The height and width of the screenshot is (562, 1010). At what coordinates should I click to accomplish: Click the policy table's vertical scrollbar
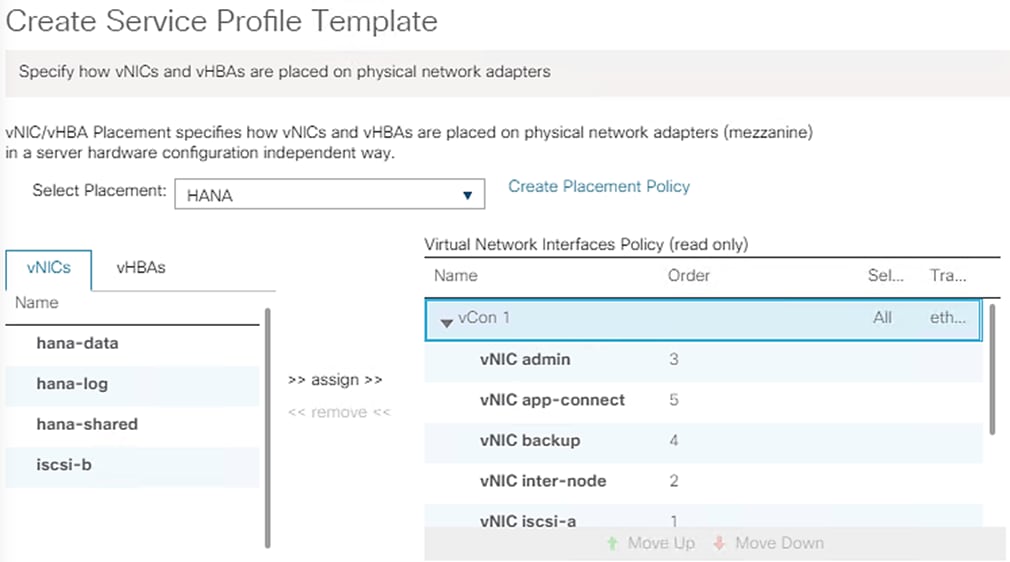click(992, 370)
